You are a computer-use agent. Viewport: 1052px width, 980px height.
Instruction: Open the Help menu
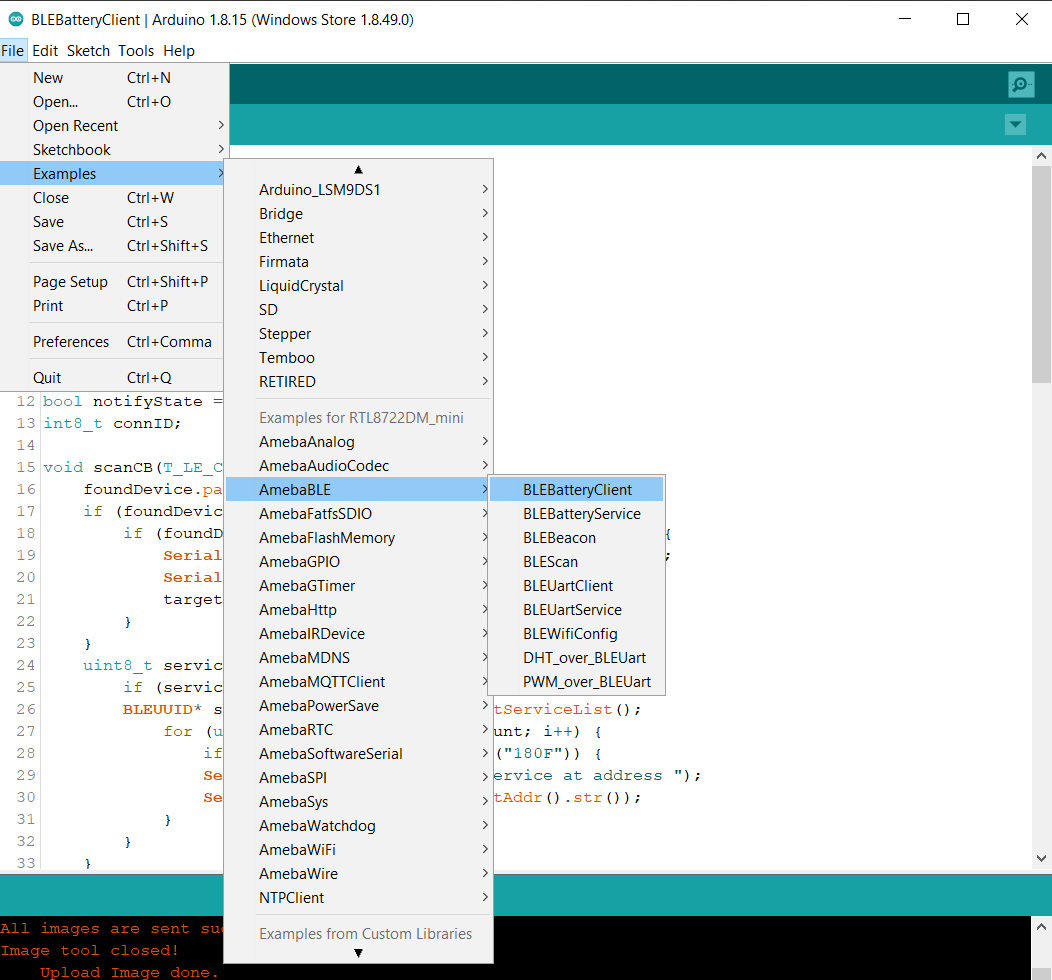tap(178, 50)
